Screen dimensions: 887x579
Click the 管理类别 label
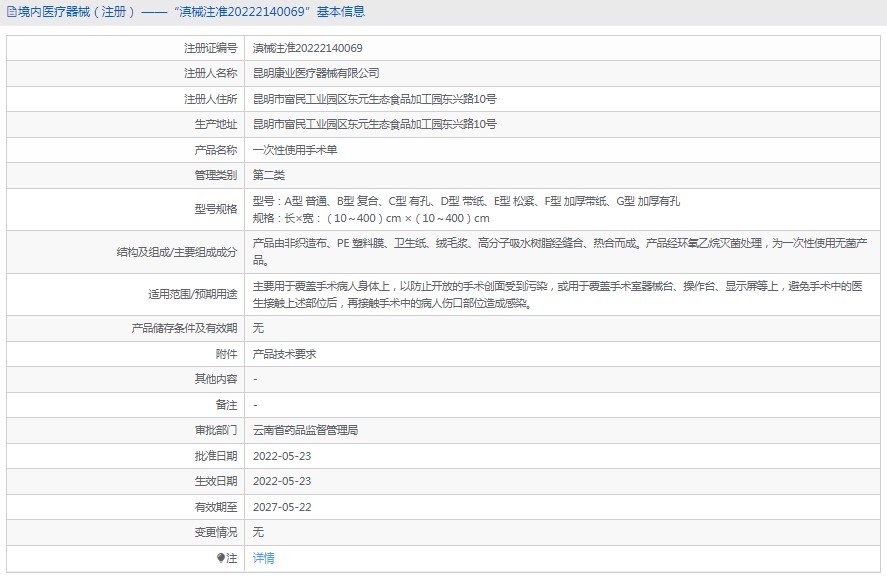[x=216, y=175]
